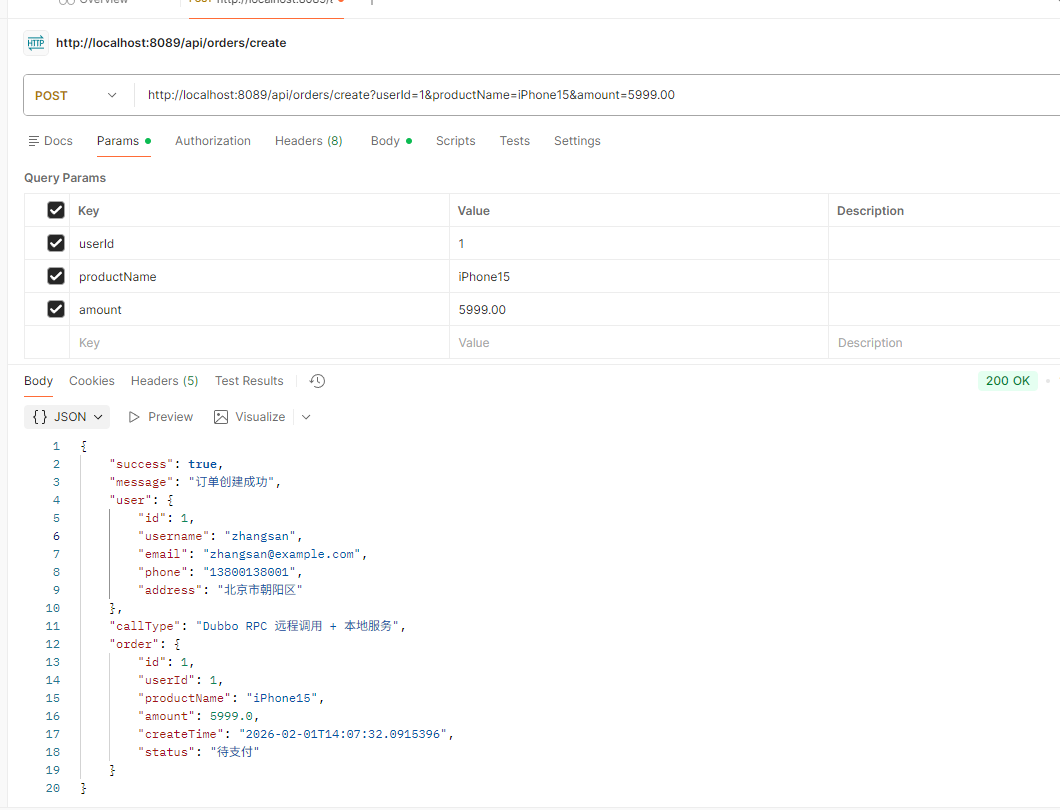1060x810 pixels.
Task: Show the response Cookies tab
Action: [x=92, y=381]
